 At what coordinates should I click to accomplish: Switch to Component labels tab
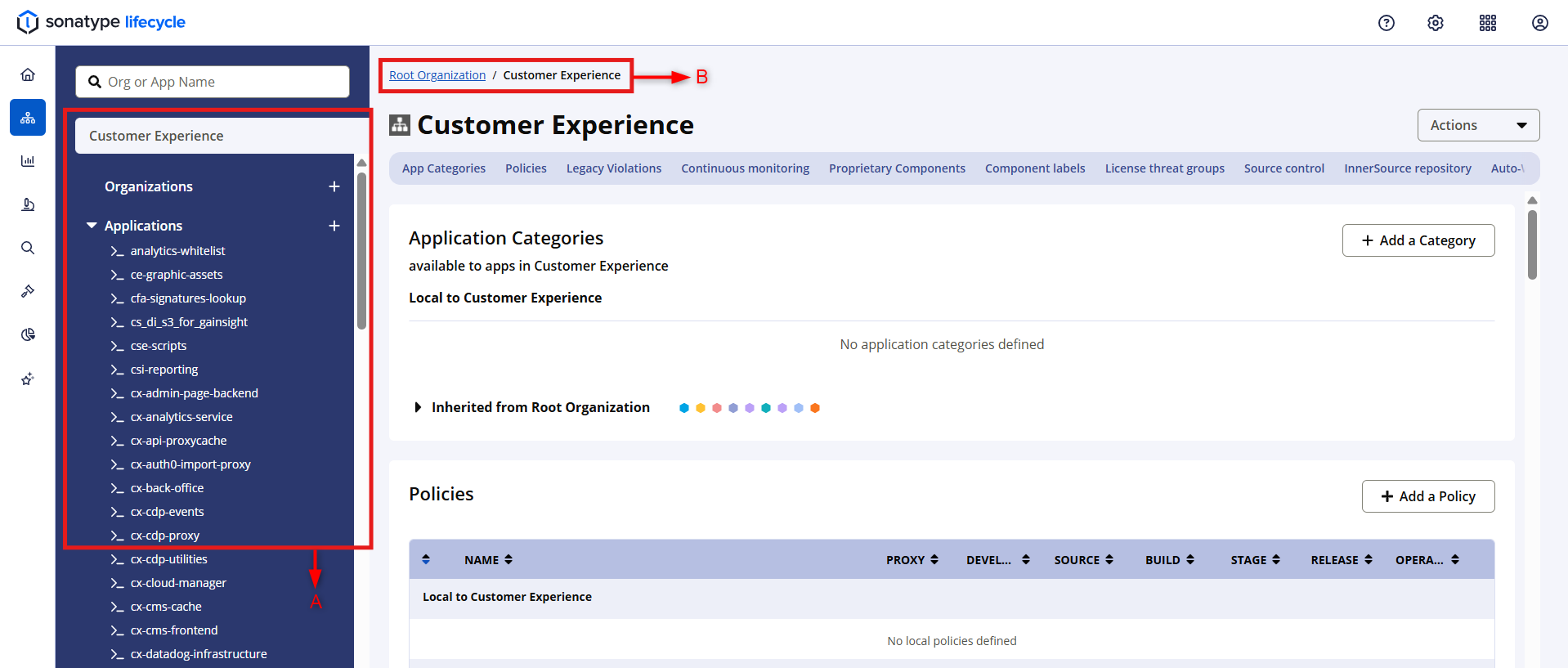coord(1035,168)
